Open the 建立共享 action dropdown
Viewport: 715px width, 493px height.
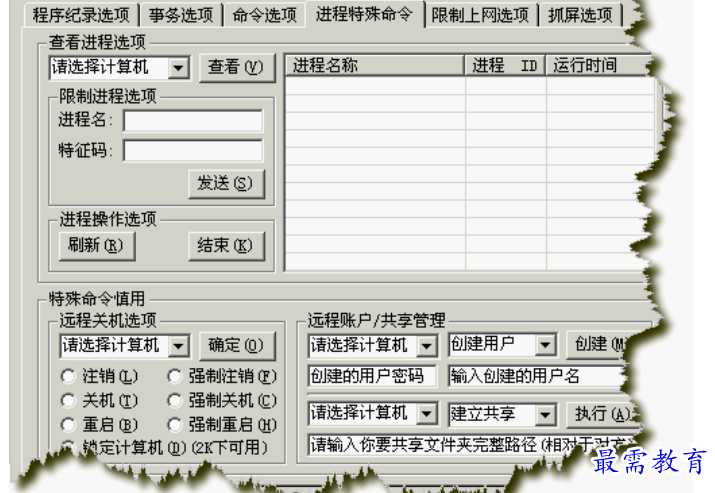pos(545,415)
